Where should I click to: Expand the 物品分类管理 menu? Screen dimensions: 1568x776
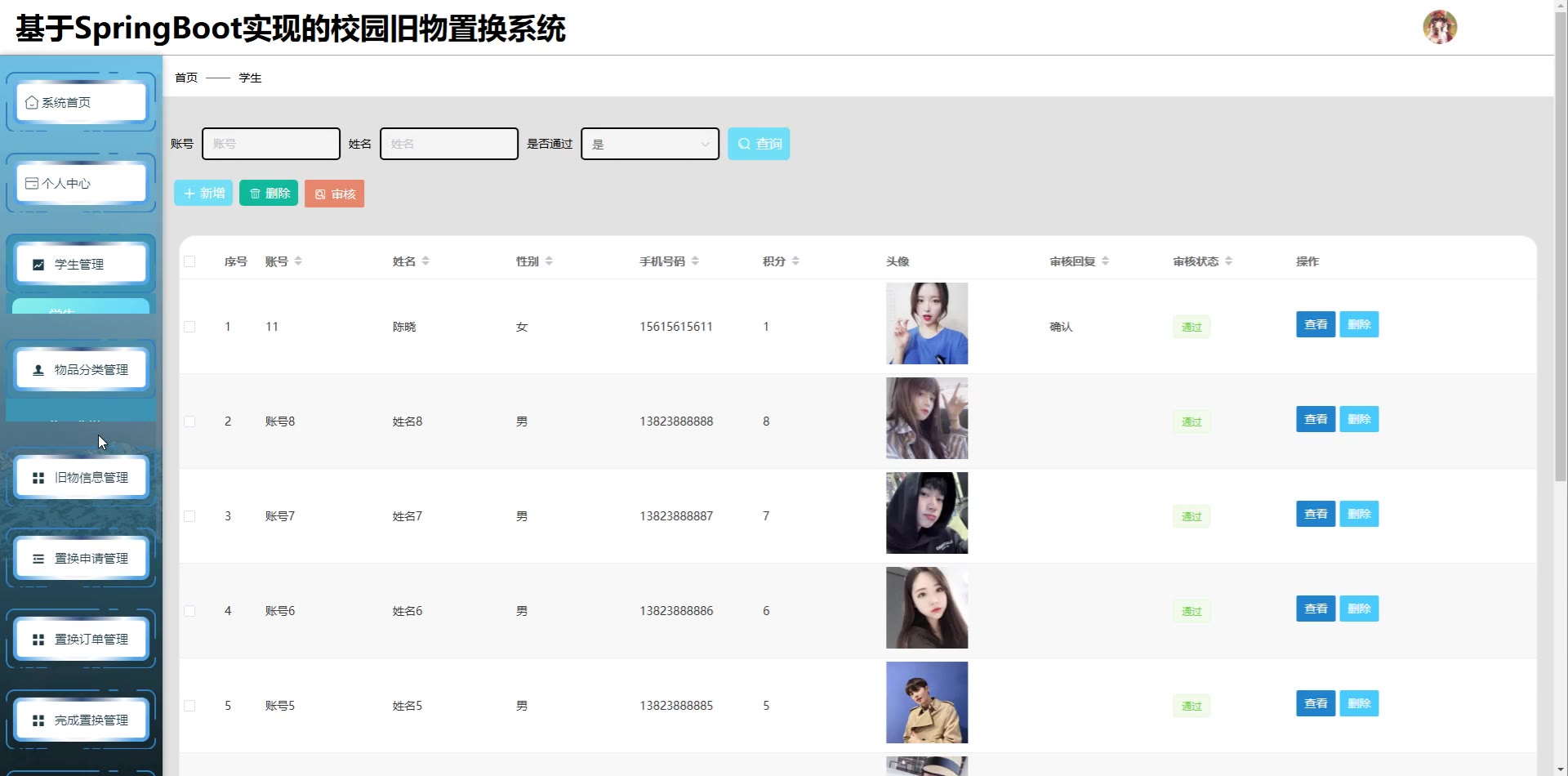81,370
